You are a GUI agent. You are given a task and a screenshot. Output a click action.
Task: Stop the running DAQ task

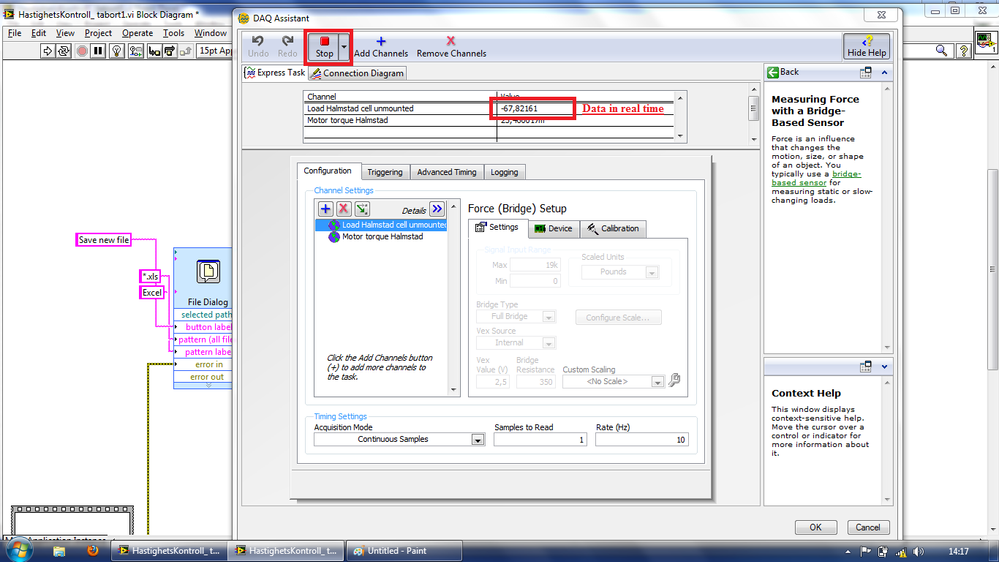324,47
